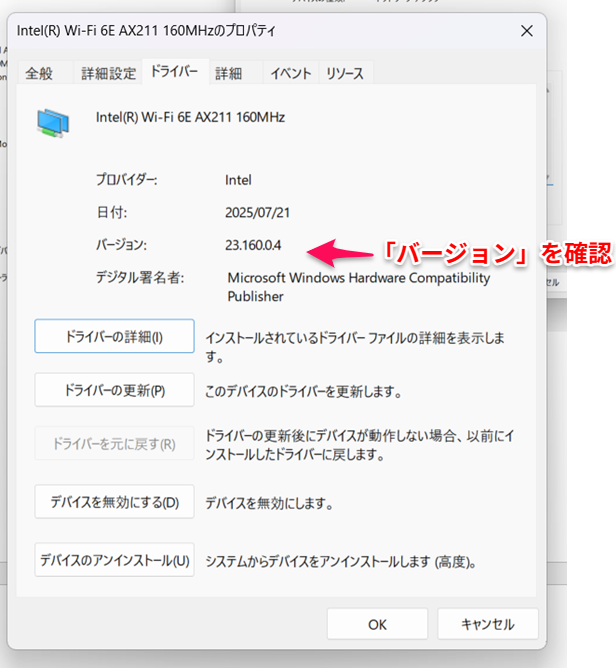The image size is (616, 668).
Task: Open the リソース tab
Action: coord(345,73)
